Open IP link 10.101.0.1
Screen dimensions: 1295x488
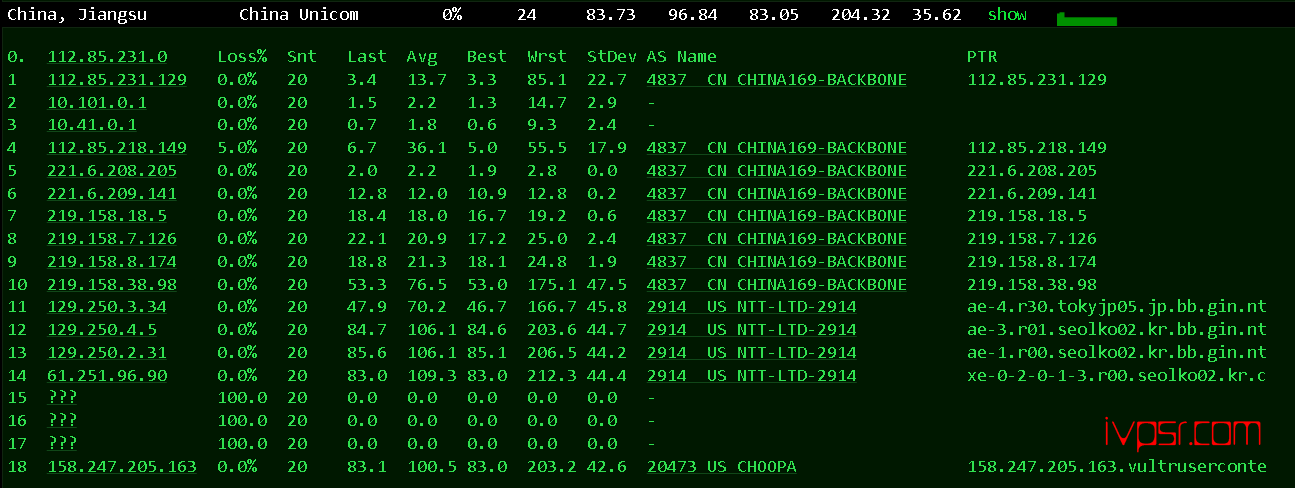pyautogui.click(x=97, y=103)
